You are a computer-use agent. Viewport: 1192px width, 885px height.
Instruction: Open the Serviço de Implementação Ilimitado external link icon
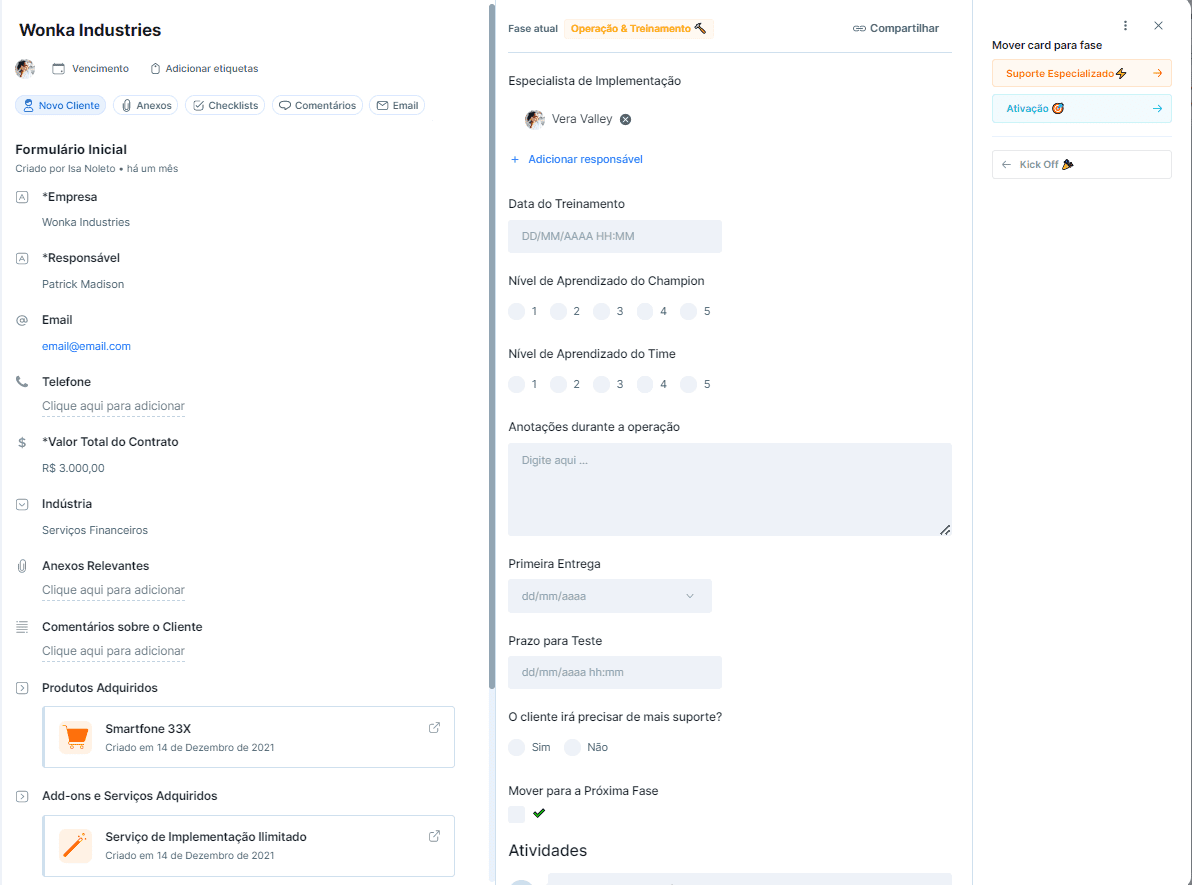click(434, 836)
